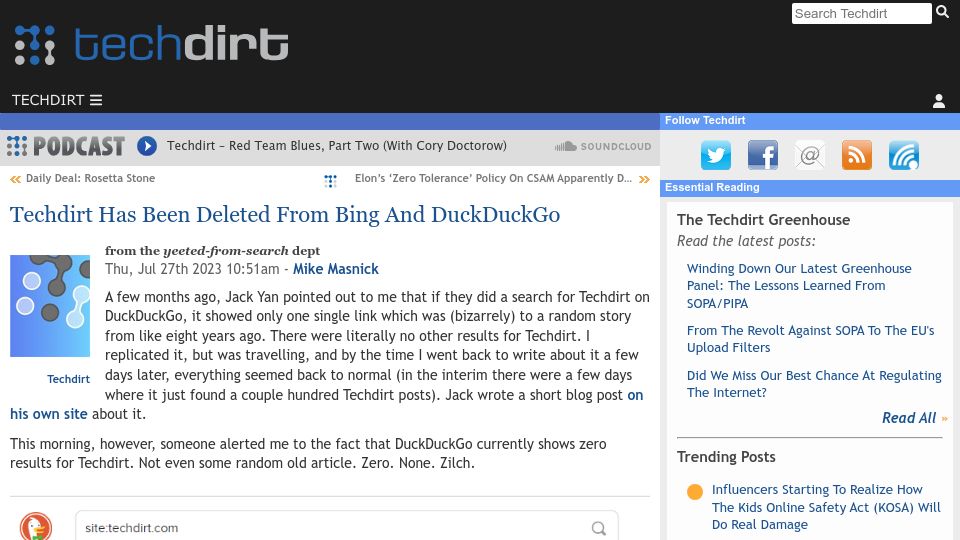Click the small Techdirt dots icon between posts
Image resolution: width=960 pixels, height=540 pixels.
pyautogui.click(x=331, y=181)
